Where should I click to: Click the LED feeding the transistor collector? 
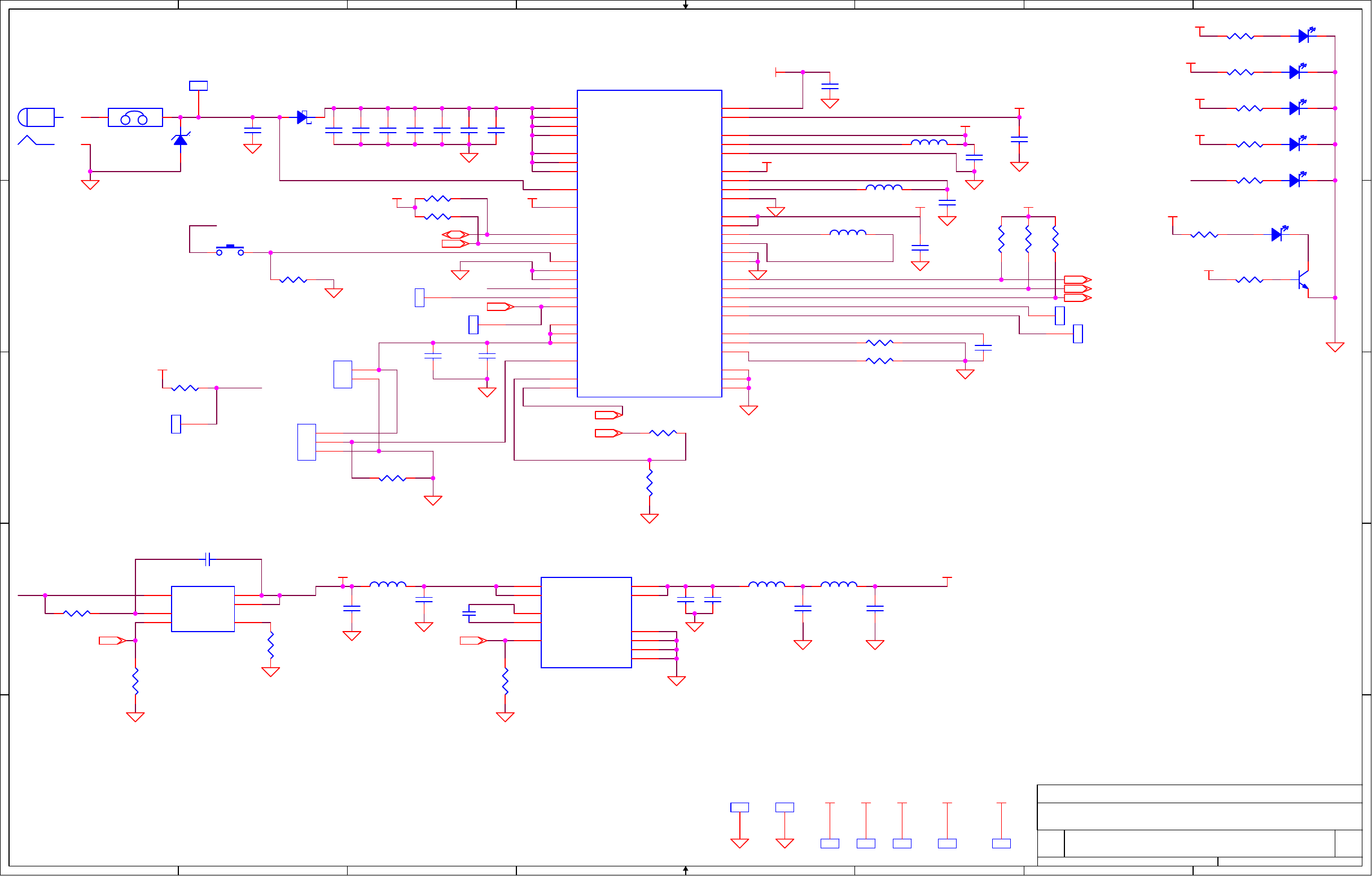[x=1280, y=233]
